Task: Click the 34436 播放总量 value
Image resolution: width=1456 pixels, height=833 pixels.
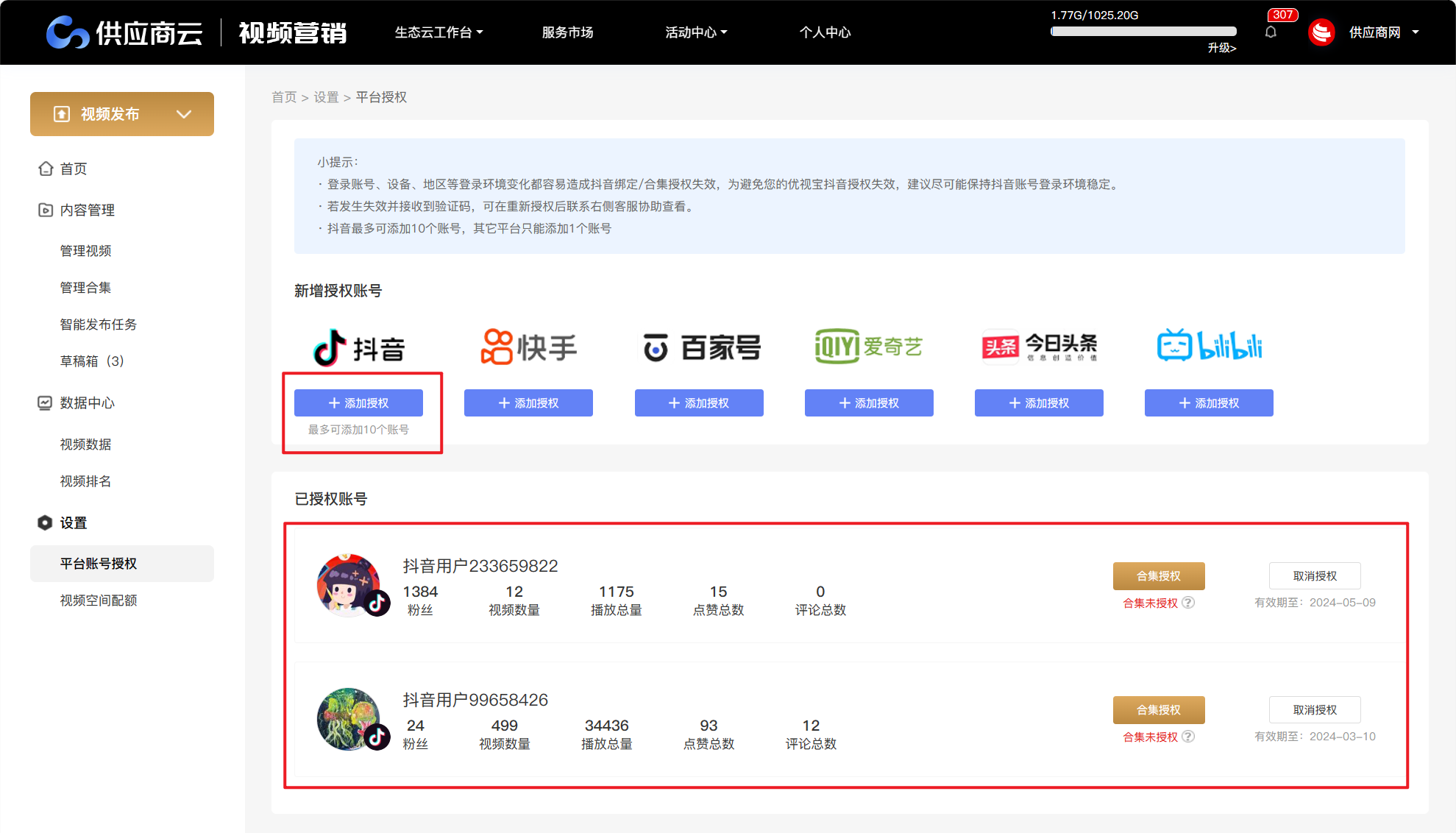Action: click(x=607, y=726)
